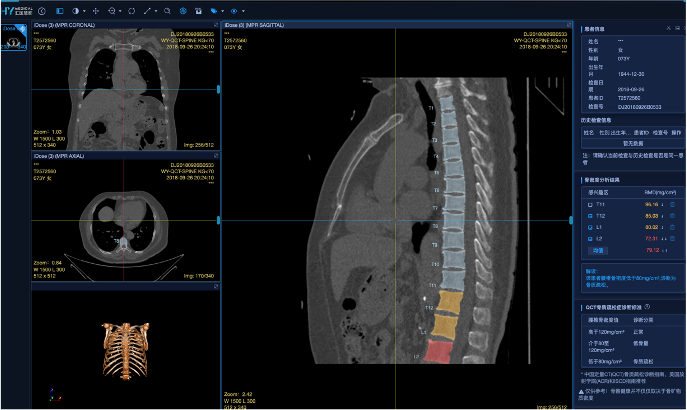Click the help icon beside QCT diagnosis standard
Screen dimensions: 687x410
(648, 307)
